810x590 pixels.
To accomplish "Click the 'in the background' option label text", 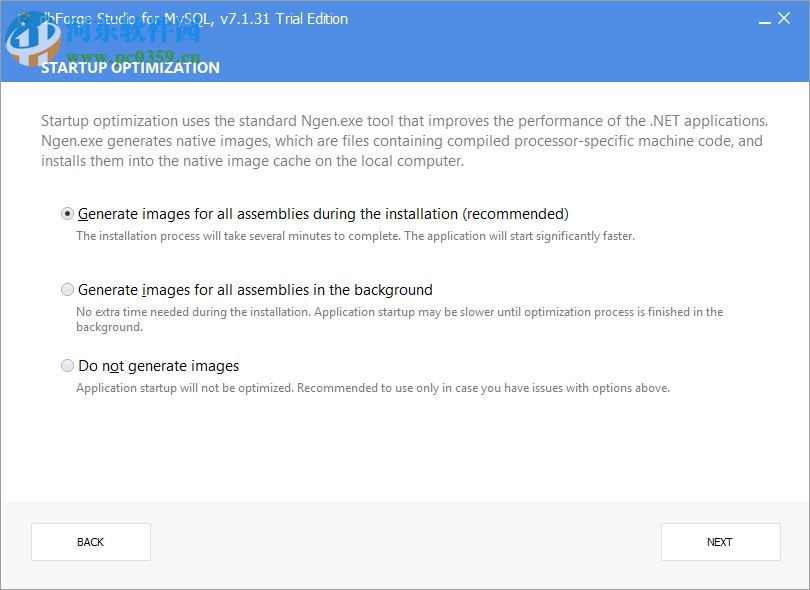I will click(255, 290).
